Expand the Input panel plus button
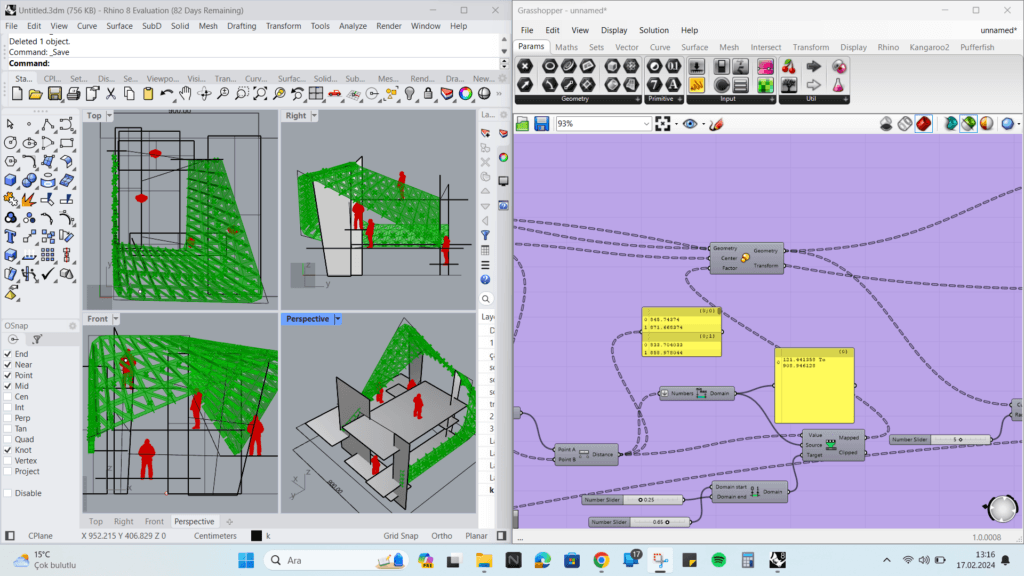This screenshot has height=576, width=1024. coord(772,99)
